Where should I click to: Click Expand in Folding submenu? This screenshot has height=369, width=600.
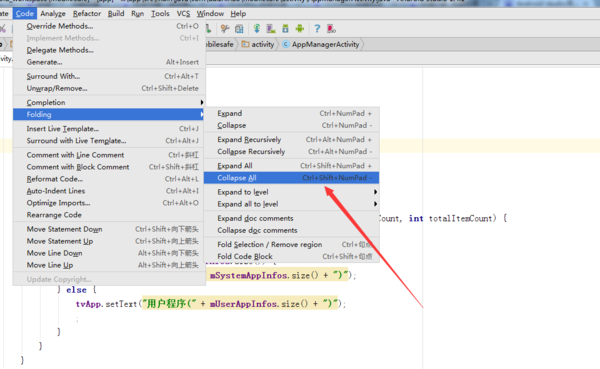pyautogui.click(x=292, y=113)
